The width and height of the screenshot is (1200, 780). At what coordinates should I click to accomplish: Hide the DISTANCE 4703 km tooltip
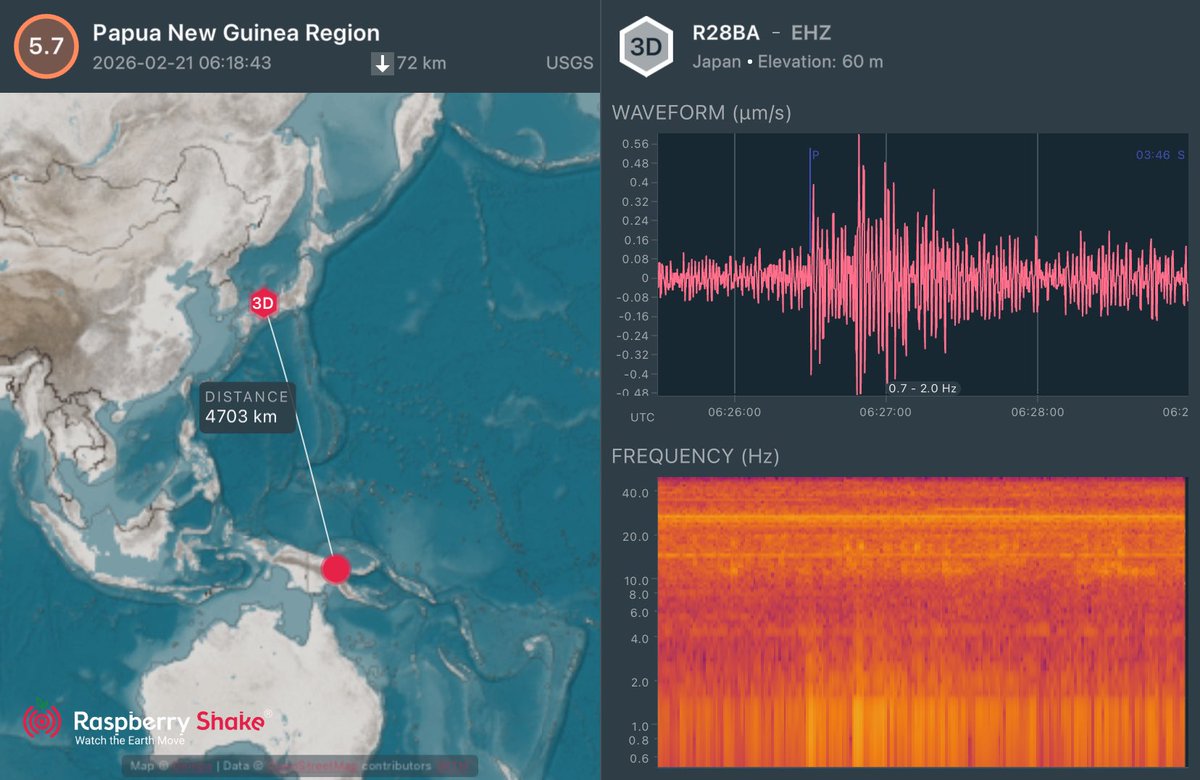(x=246, y=406)
